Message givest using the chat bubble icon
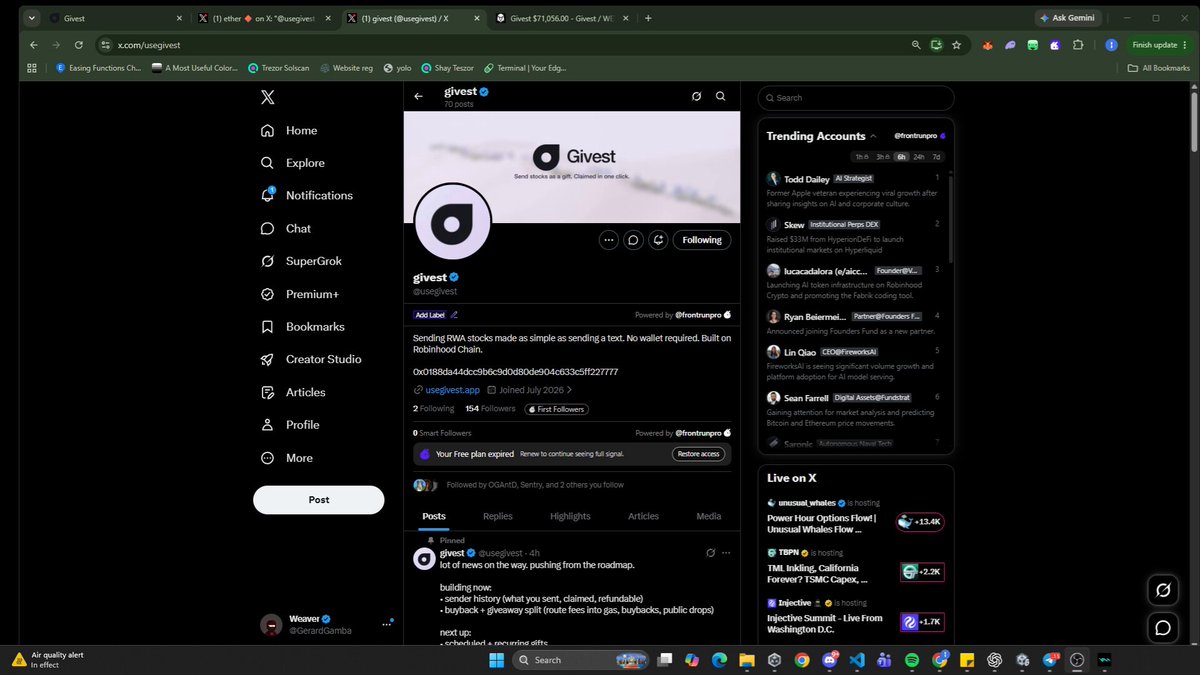Screen dimensions: 1200x675 (x=633, y=240)
